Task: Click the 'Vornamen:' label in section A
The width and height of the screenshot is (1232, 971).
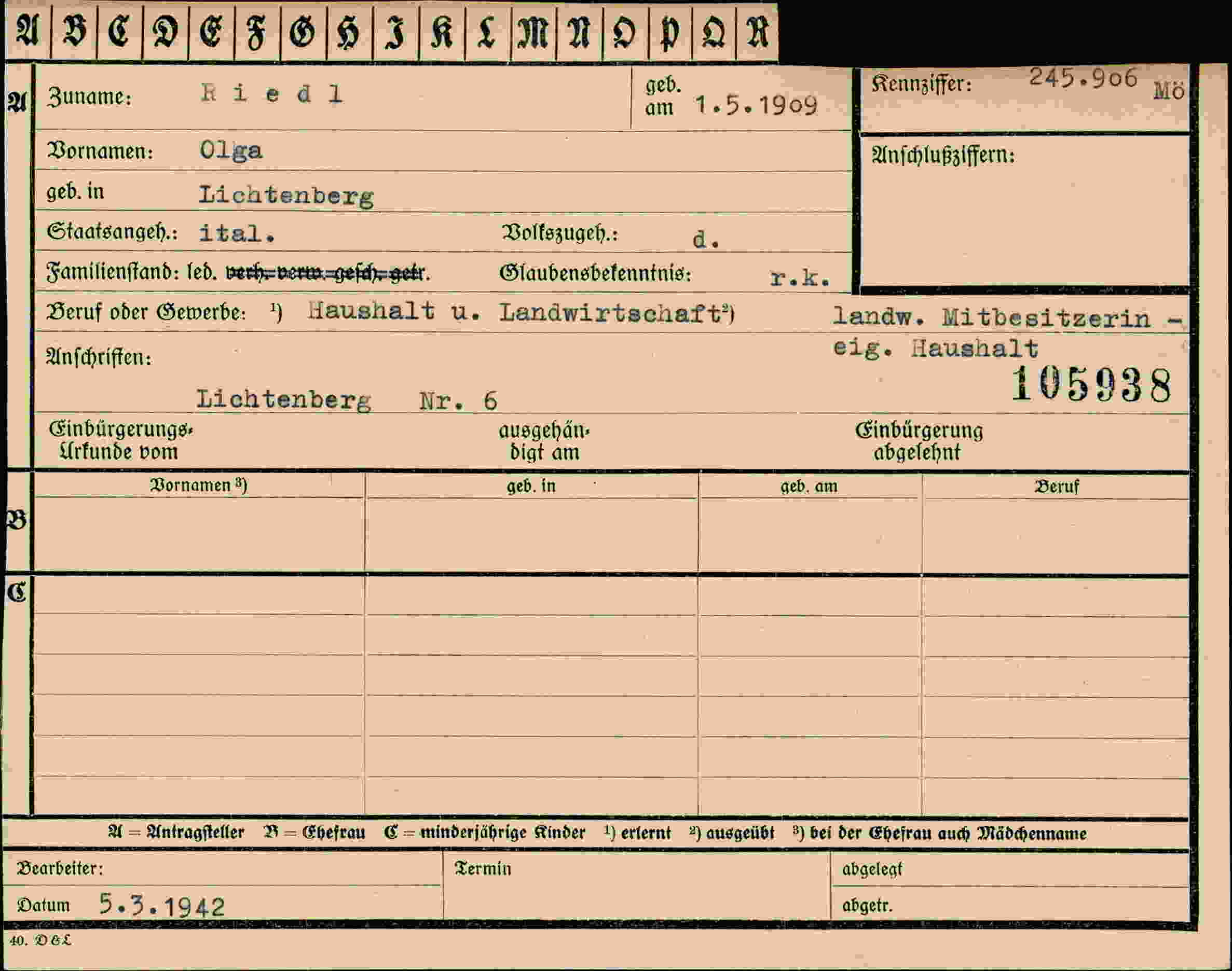Action: (100, 151)
